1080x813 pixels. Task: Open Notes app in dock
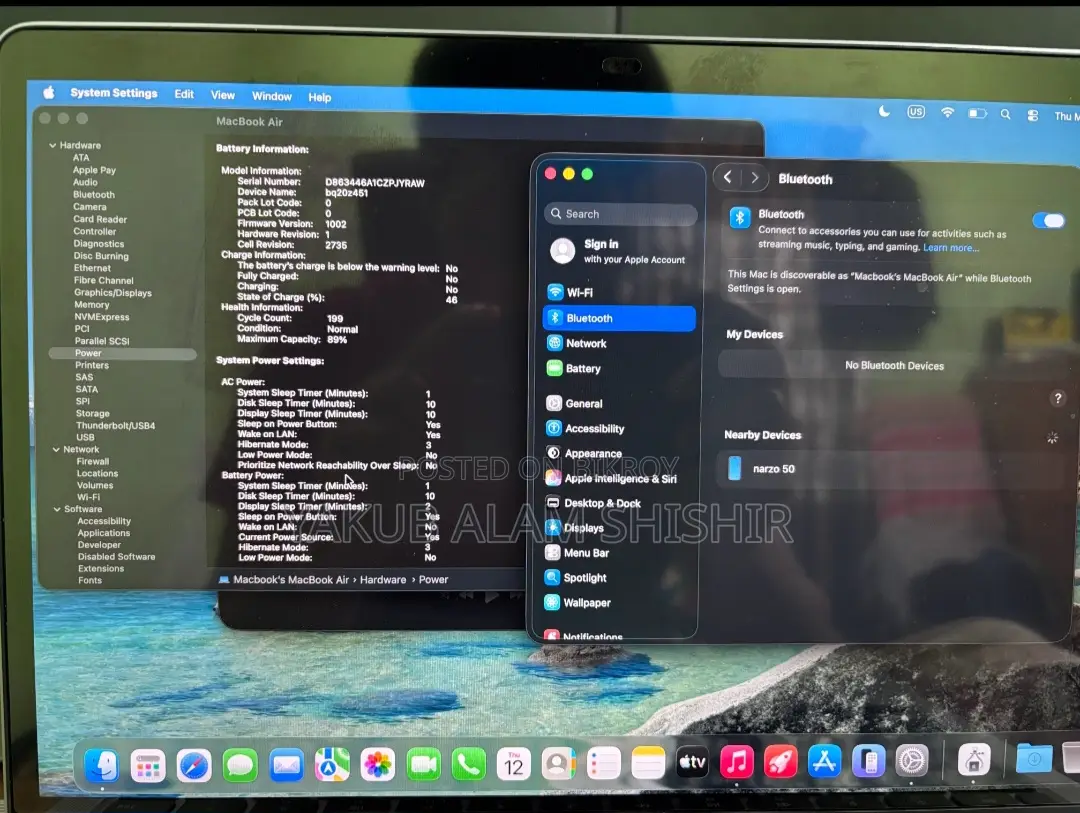point(648,763)
